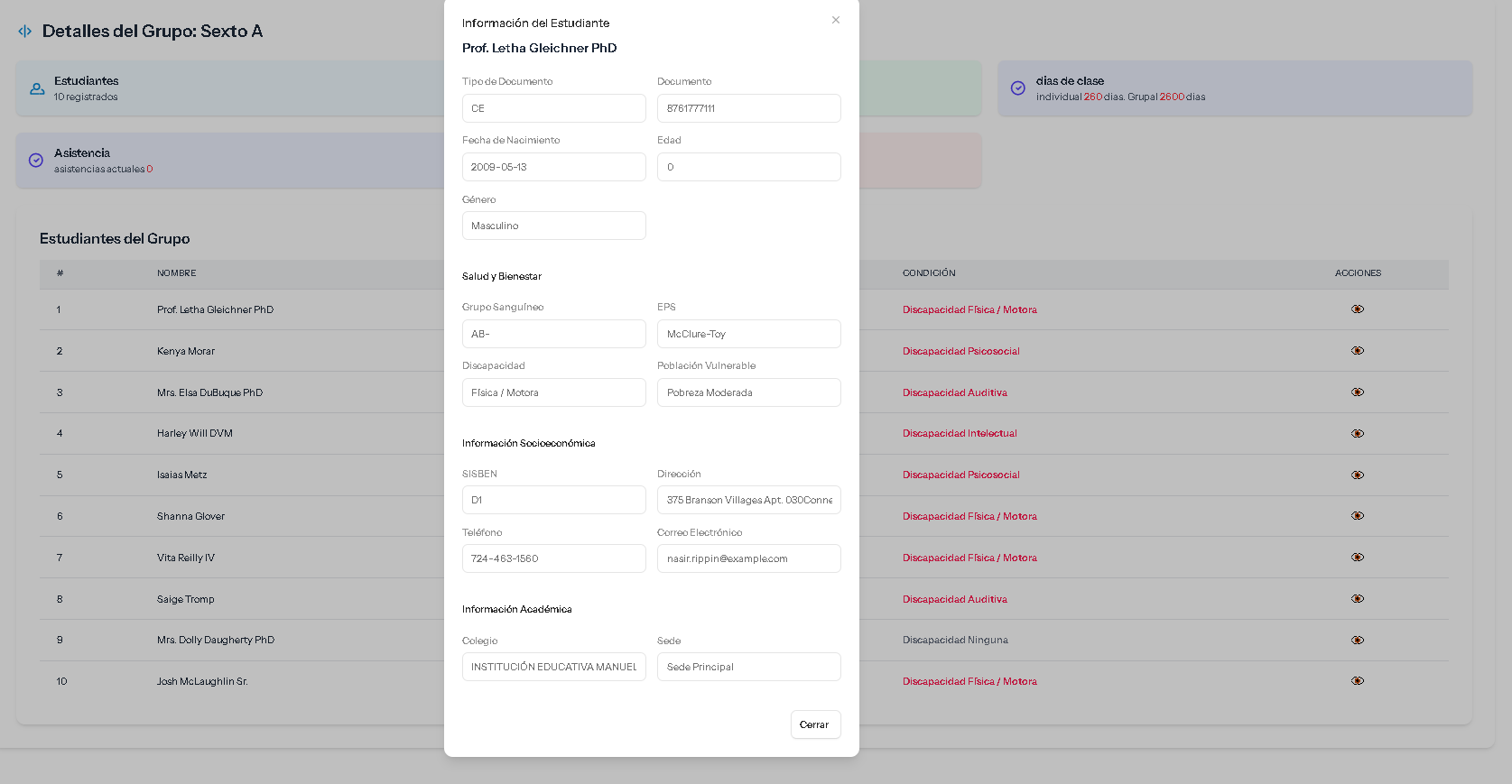Click the code icon beside Detalles del Grupo
Viewport: 1512px width, 784px height.
25,32
